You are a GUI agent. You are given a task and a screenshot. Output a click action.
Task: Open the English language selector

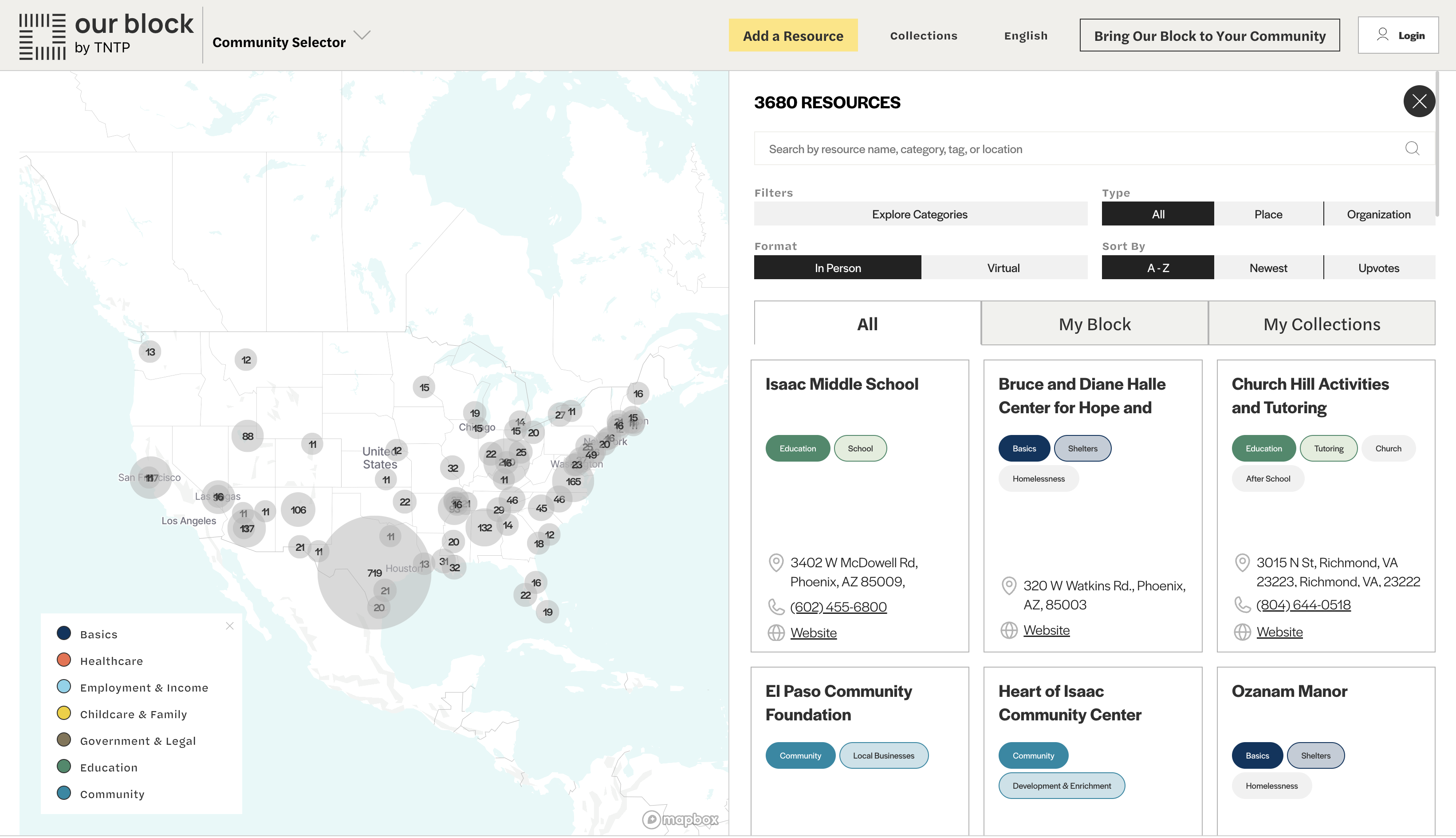[1025, 36]
